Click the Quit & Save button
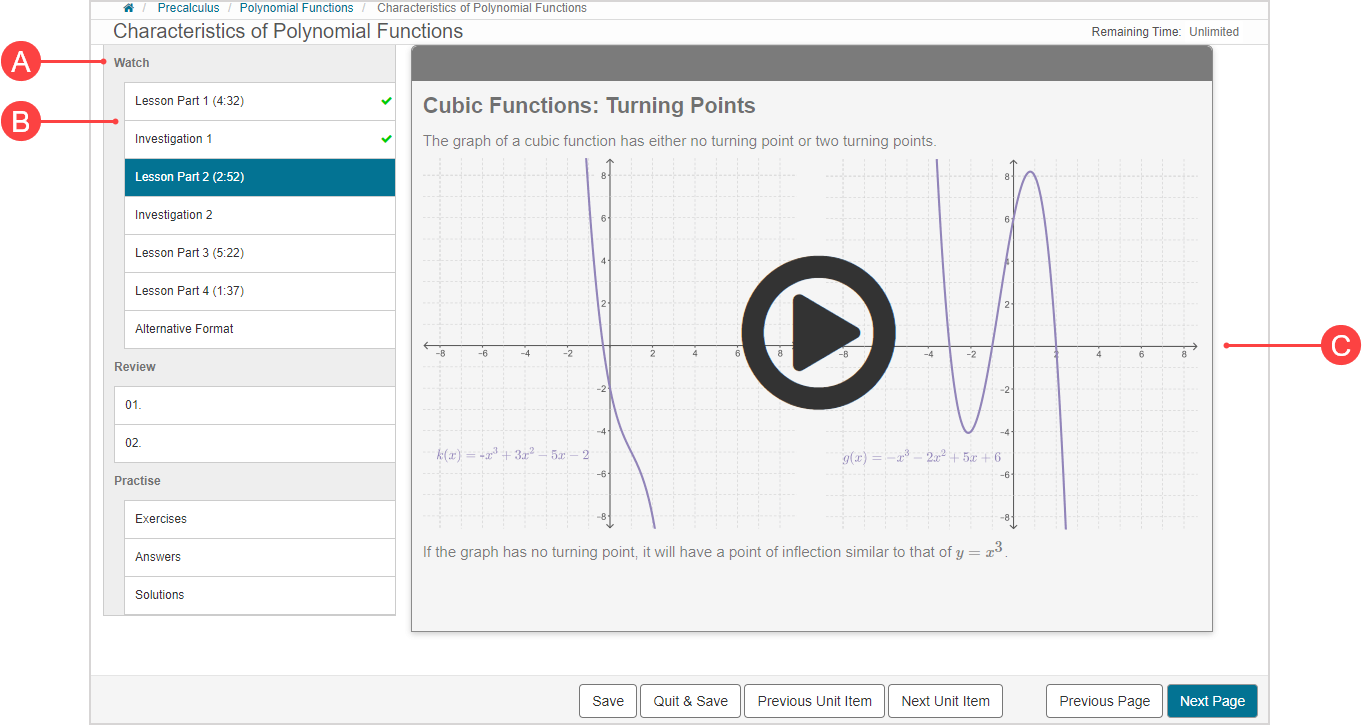1362x725 pixels. click(690, 701)
